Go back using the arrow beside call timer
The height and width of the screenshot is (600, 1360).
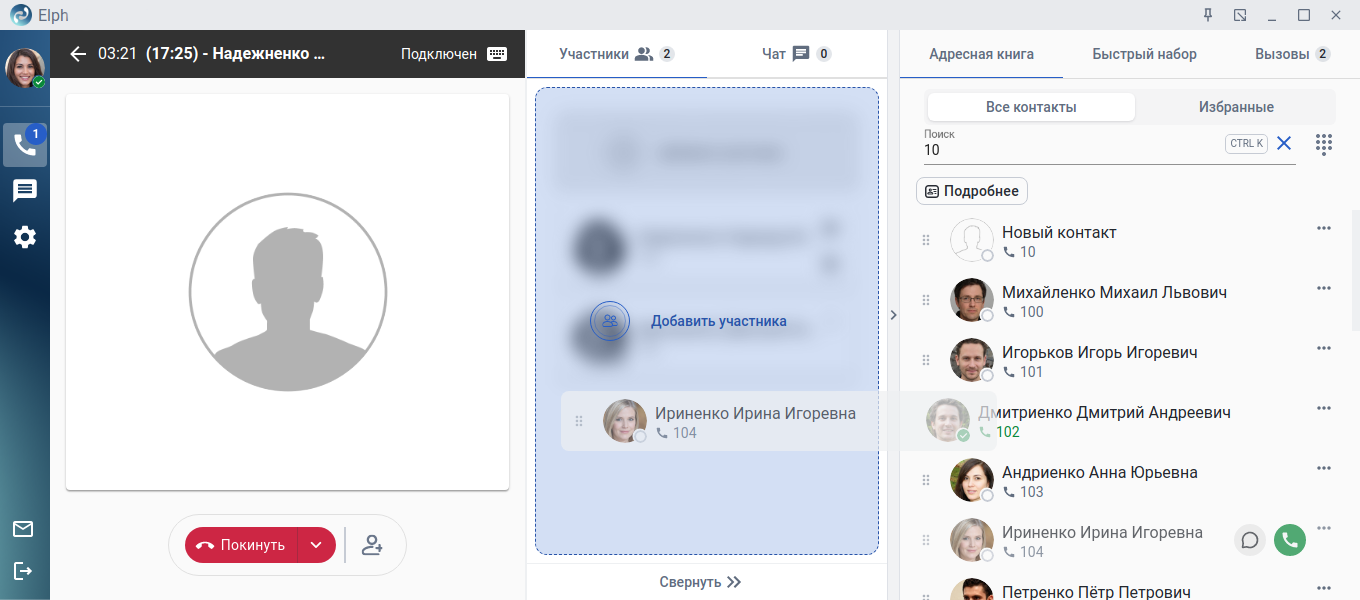click(78, 54)
